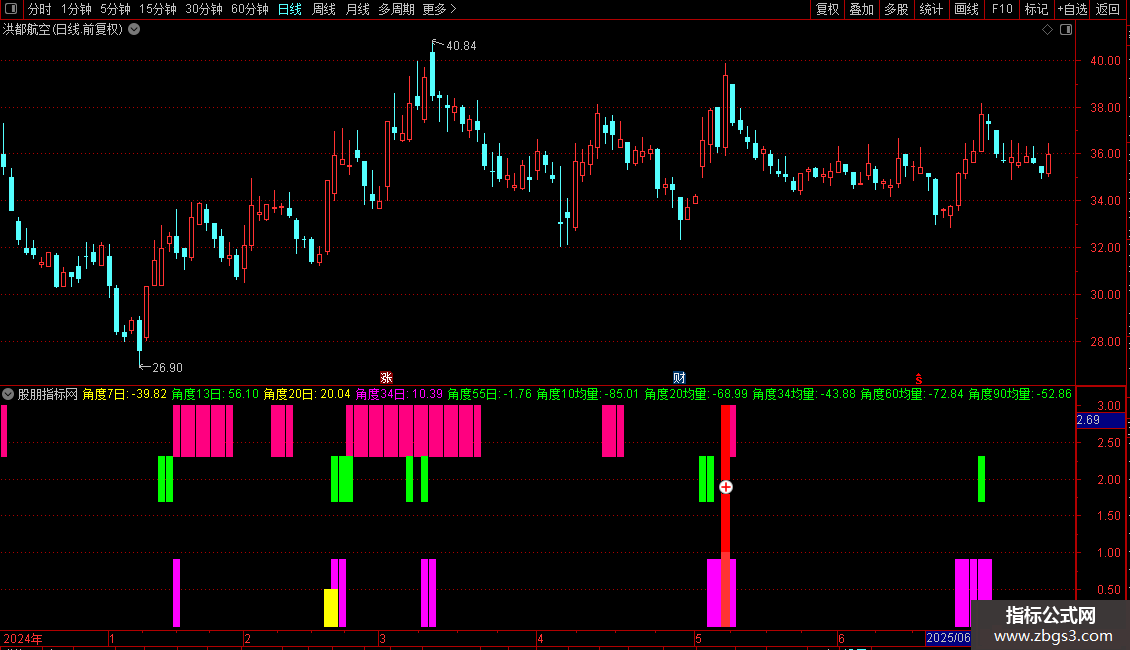Select the 1分钟 period
Screen dimensions: 1130x650
click(76, 9)
